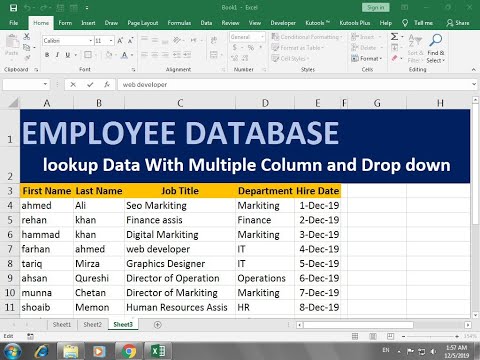This screenshot has height=360, width=480.
Task: Decrease font size with smaller A
Action: [131, 41]
